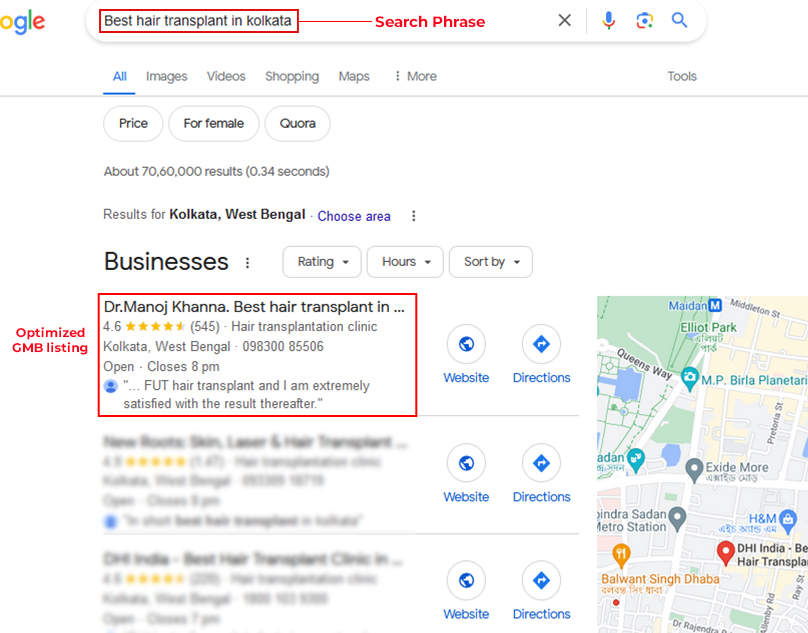Start voice search with microphone icon

click(x=609, y=21)
